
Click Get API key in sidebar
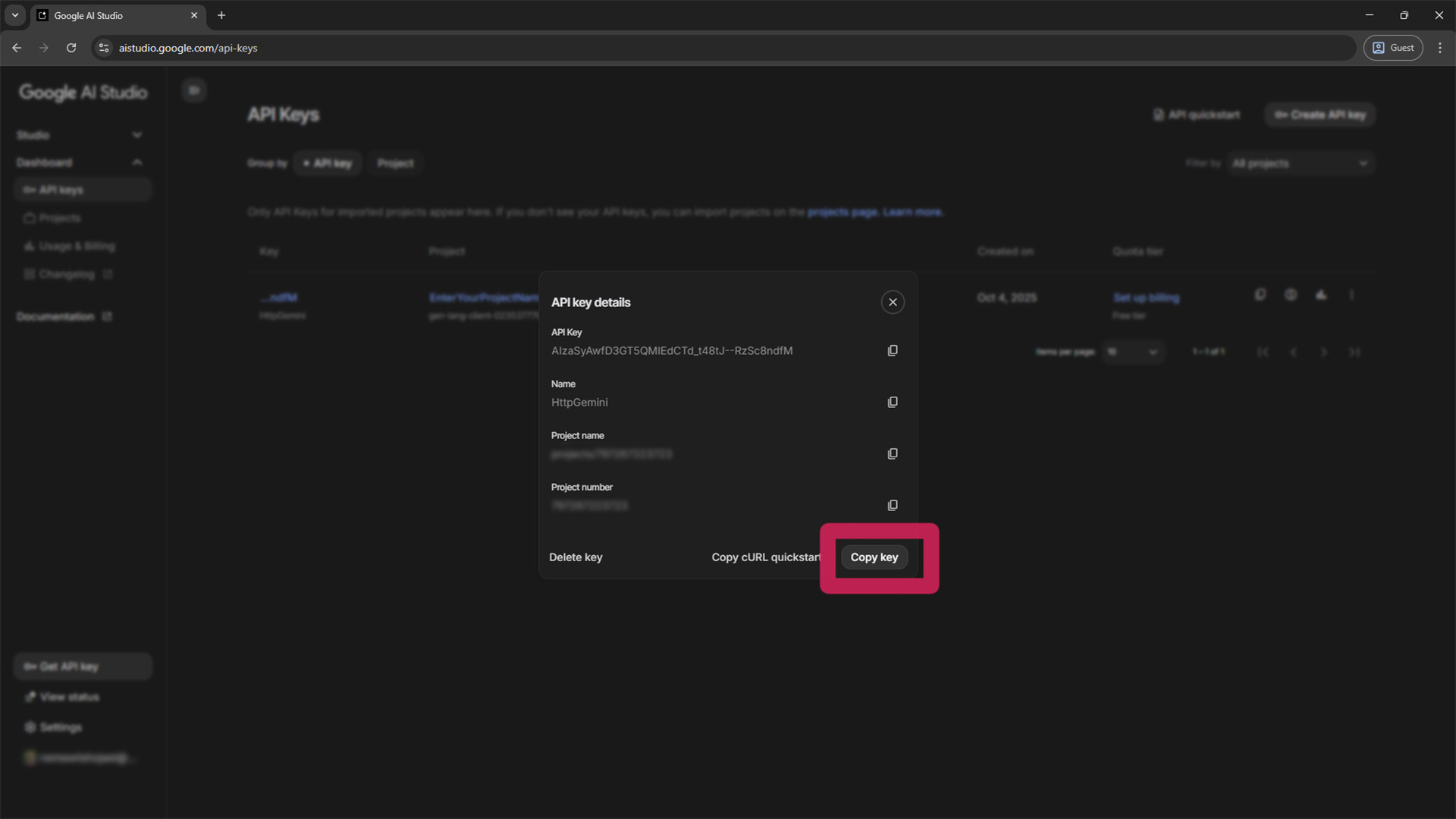click(x=83, y=667)
